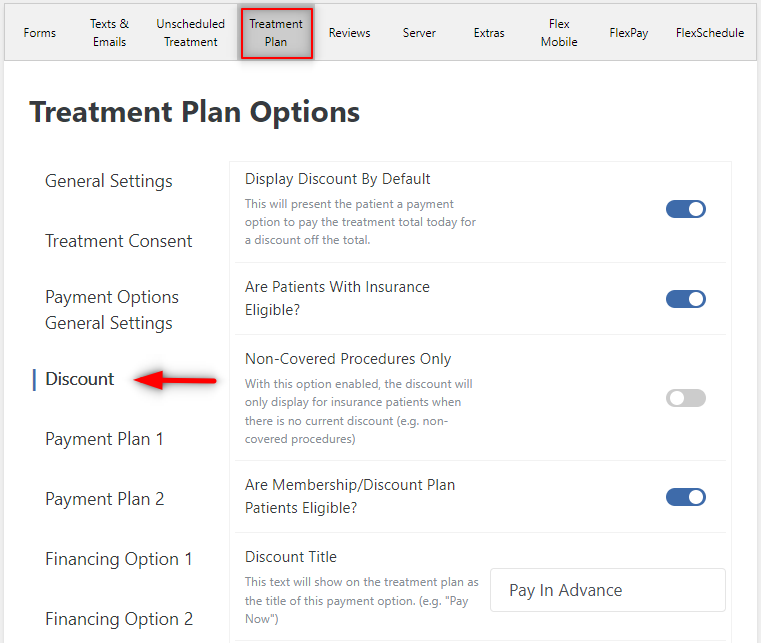Open Payment Options General Settings section

(112, 310)
